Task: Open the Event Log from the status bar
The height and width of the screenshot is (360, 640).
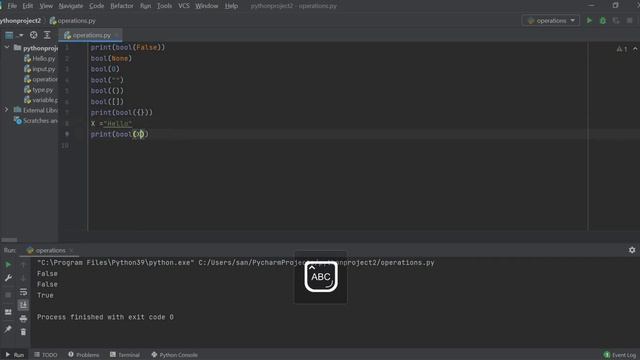Action: 620,355
